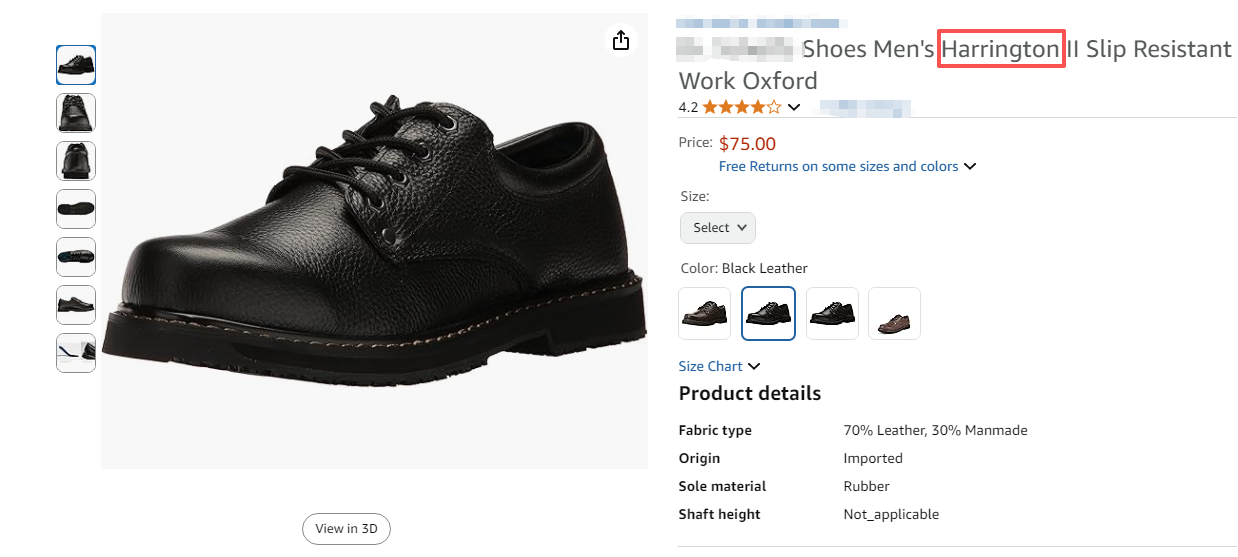Screen dimensions: 1238x557
Task: Open the last thumbnail in the gallery
Action: click(76, 353)
